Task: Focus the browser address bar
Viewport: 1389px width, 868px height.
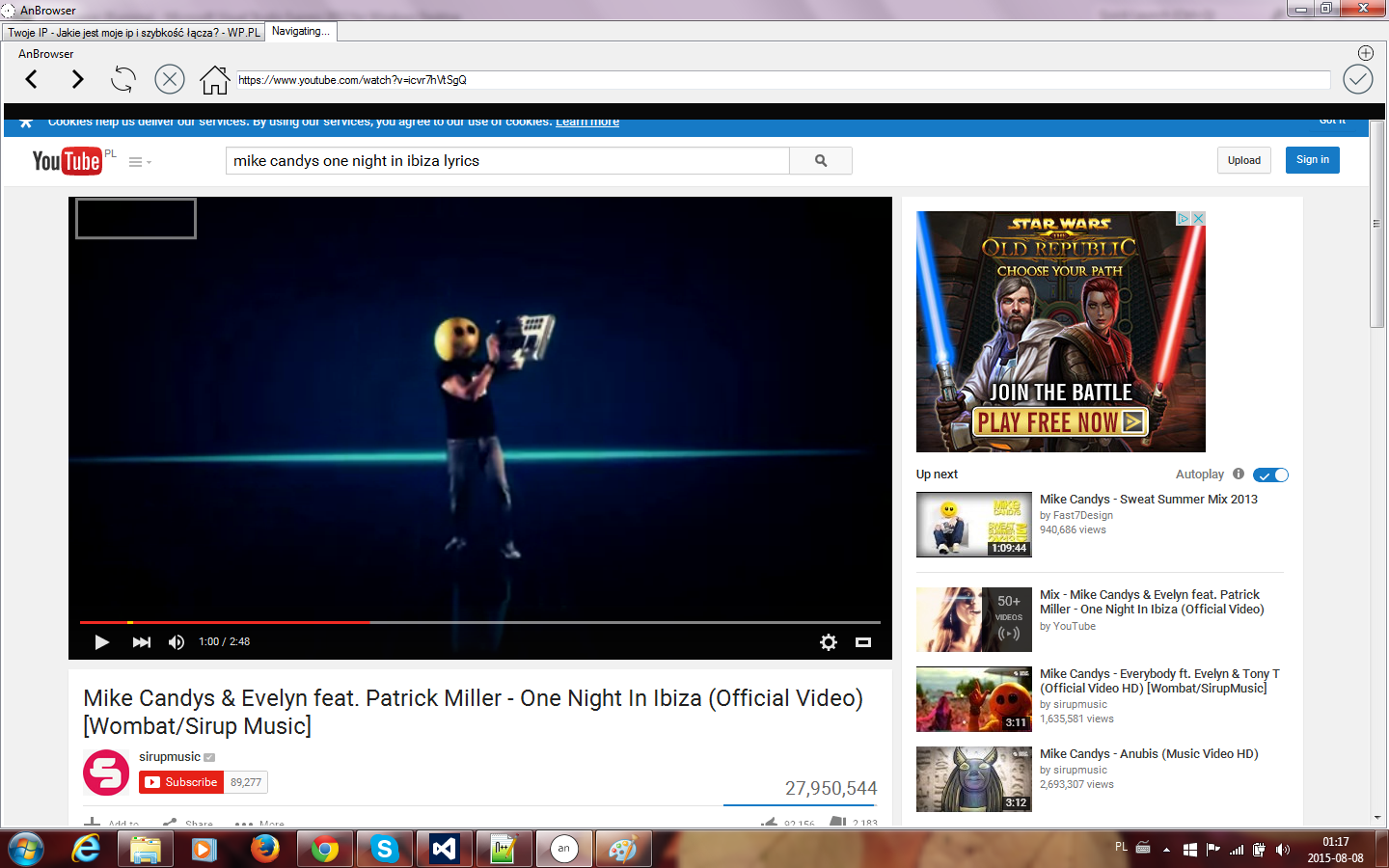Action: [783, 80]
